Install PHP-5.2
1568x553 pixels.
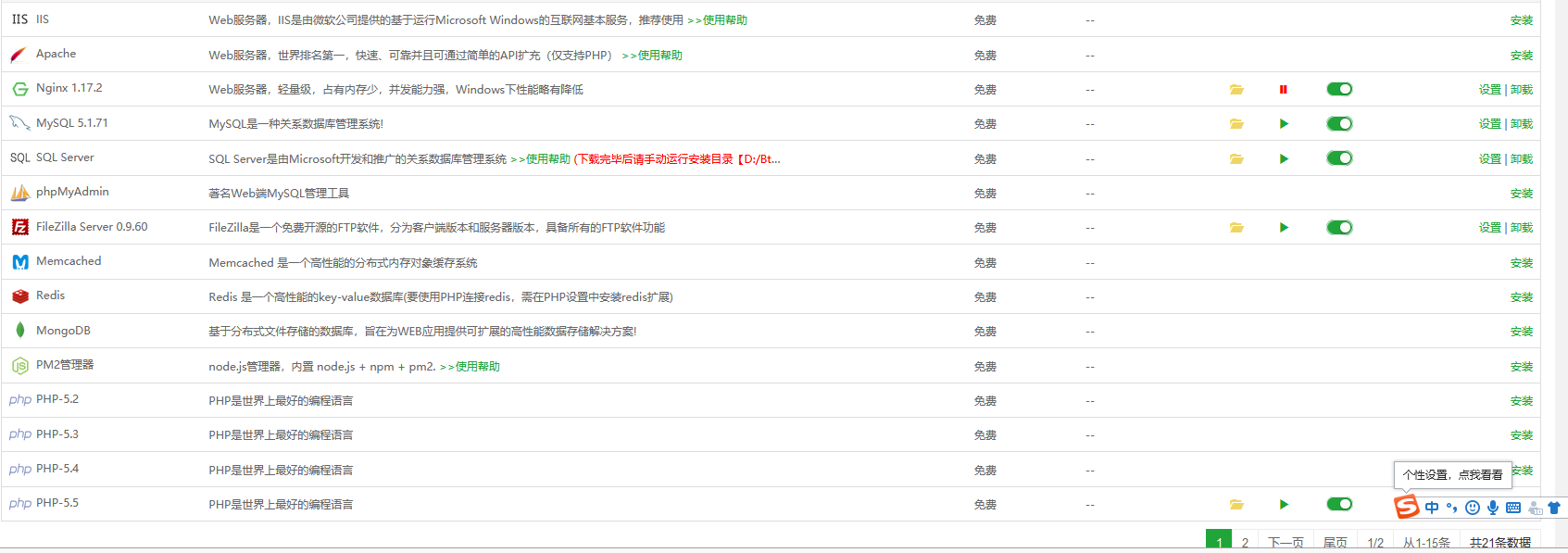pos(1522,401)
